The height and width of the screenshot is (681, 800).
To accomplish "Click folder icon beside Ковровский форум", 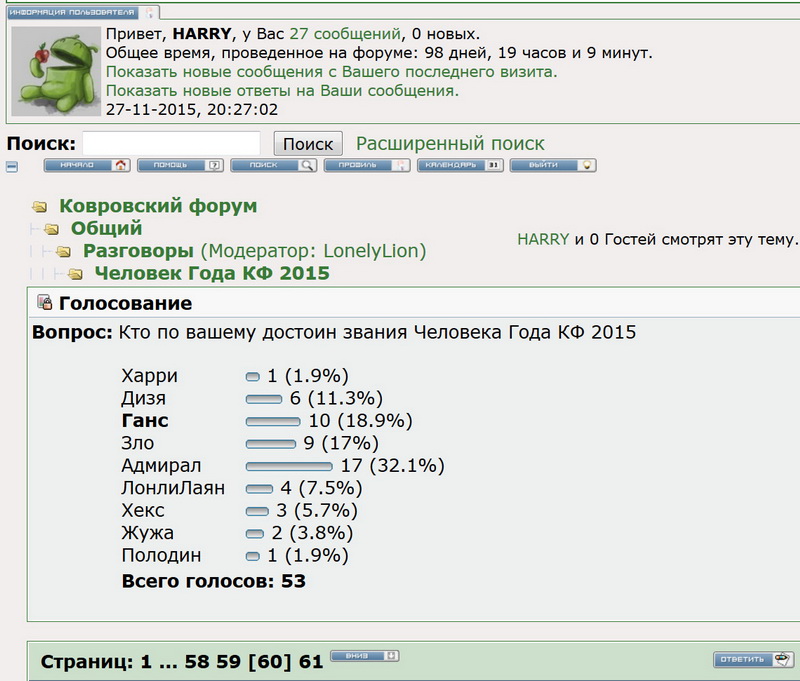I will (x=39, y=207).
